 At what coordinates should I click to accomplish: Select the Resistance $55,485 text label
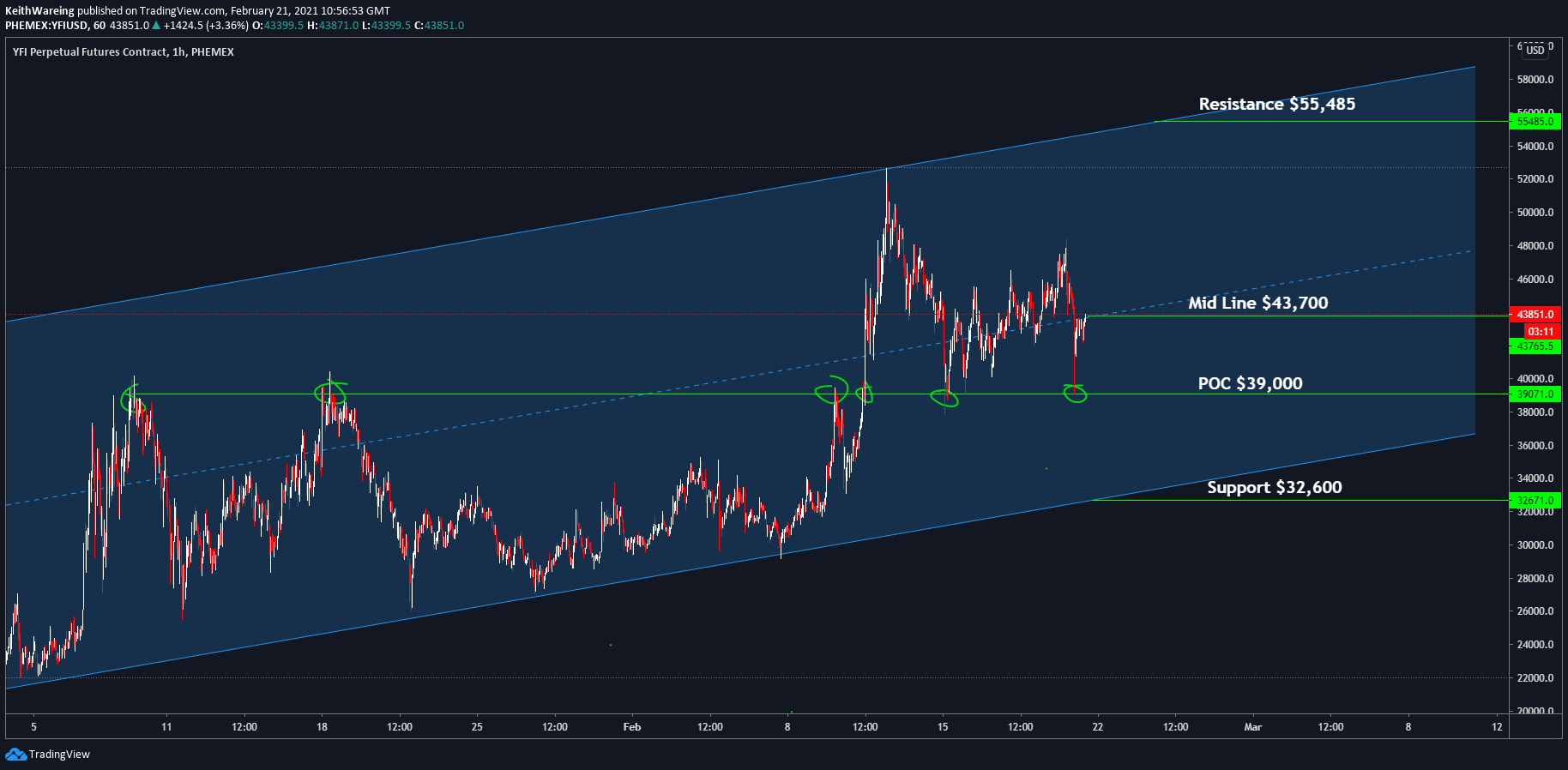[x=1276, y=104]
